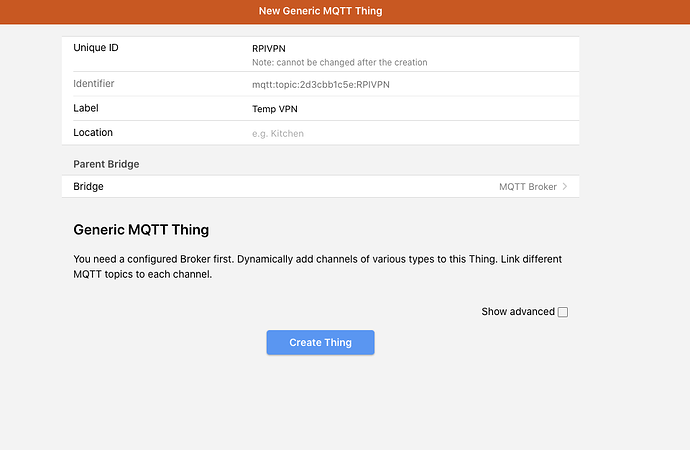Select the mqtt:topic identifier value text
The image size is (690, 450).
[320, 85]
